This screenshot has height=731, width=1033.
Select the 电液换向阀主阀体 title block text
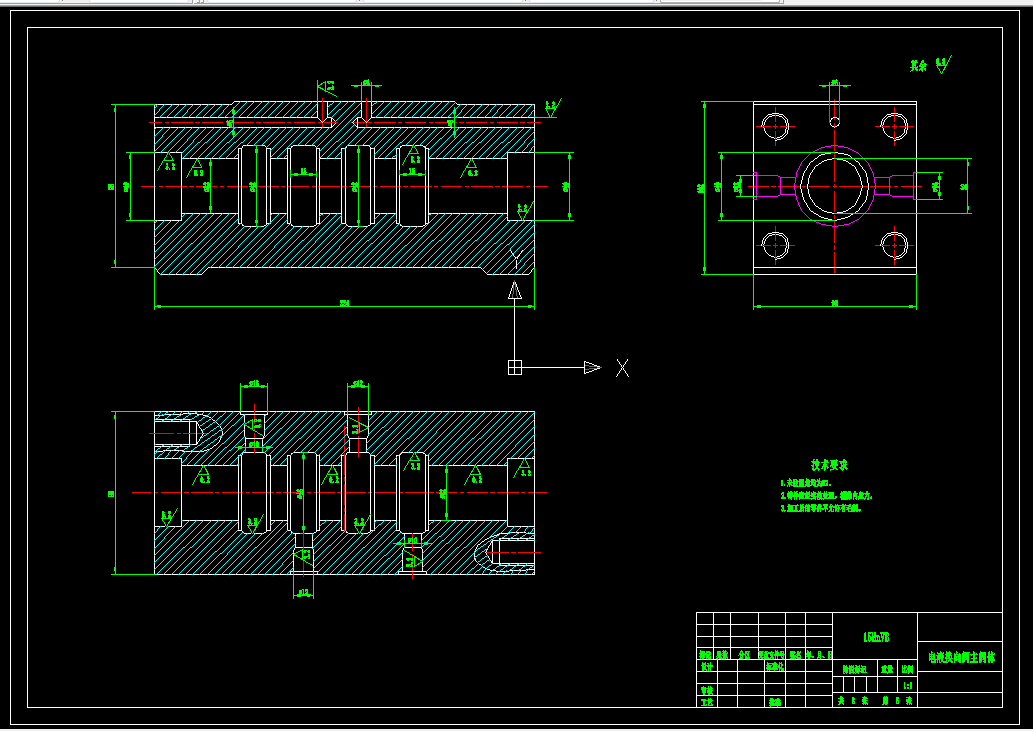(x=961, y=657)
